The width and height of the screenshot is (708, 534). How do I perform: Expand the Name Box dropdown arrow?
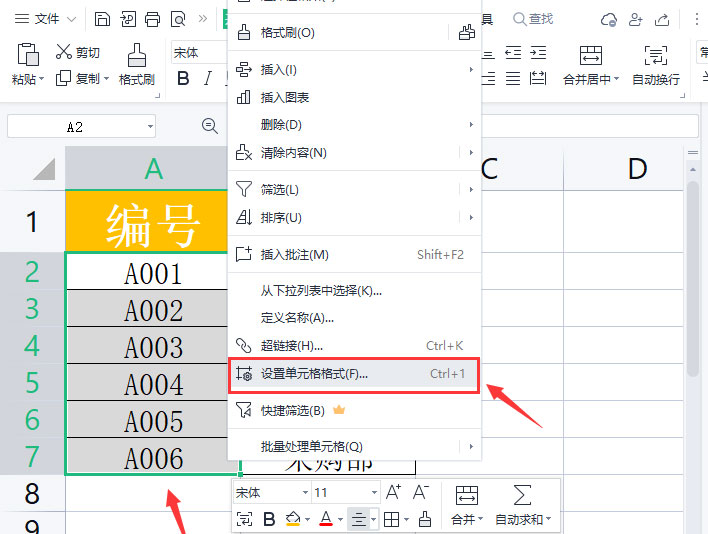(x=150, y=127)
